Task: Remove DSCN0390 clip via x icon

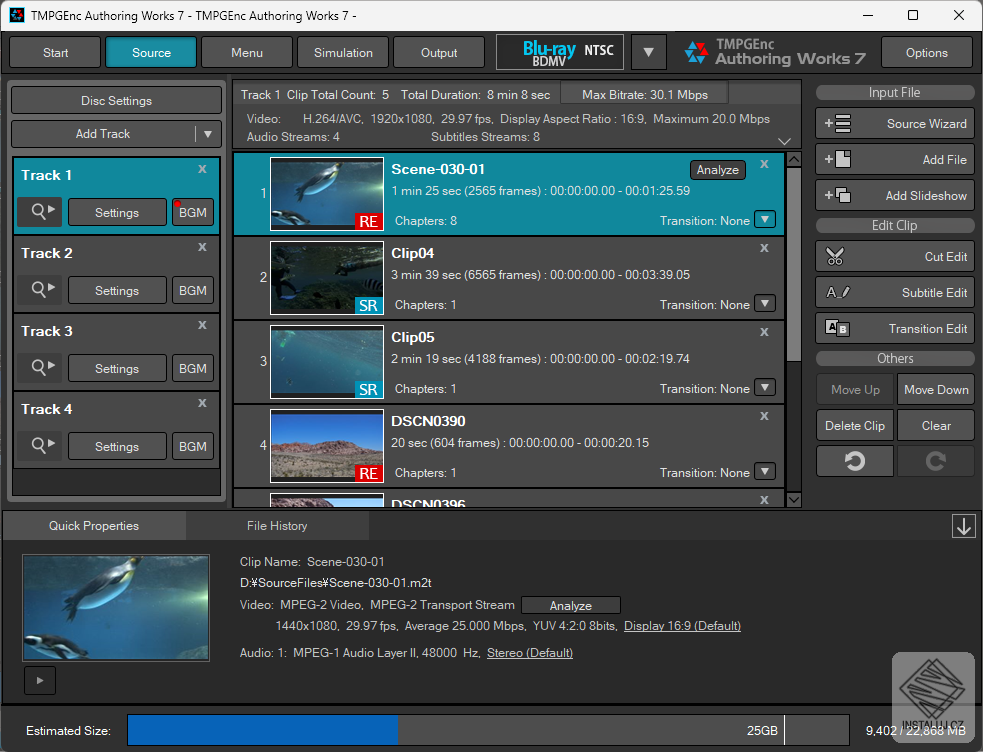Action: point(764,415)
